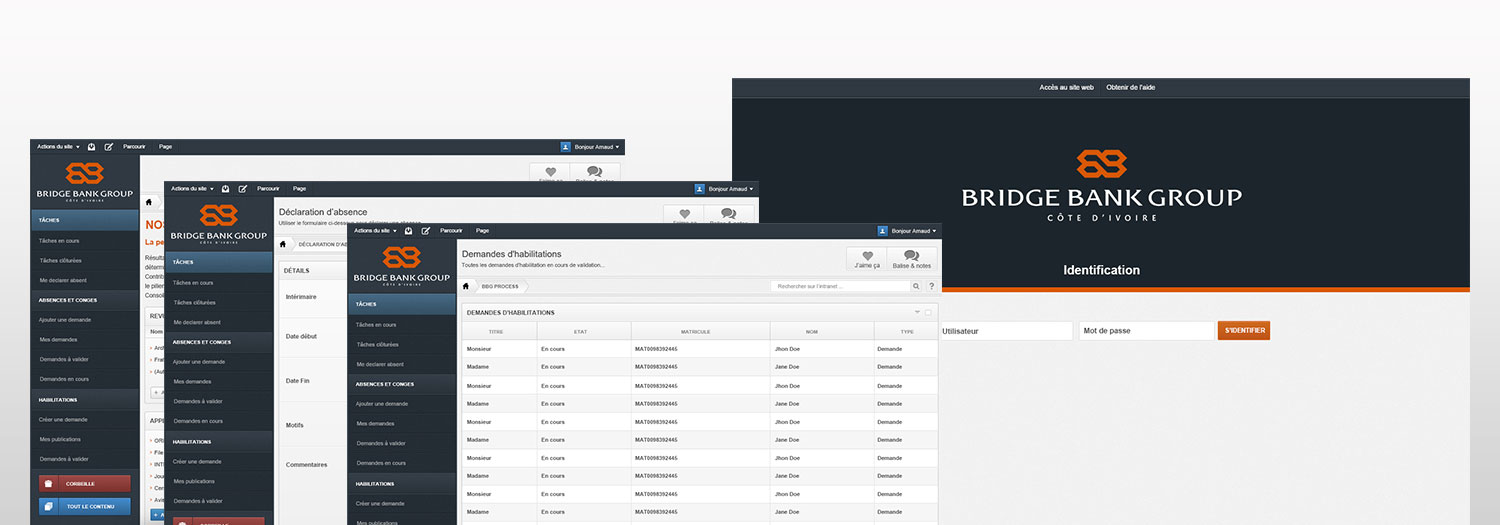The height and width of the screenshot is (525, 1500).
Task: Open Actions du site dropdown in the leftmost back window
Action: 59,146
